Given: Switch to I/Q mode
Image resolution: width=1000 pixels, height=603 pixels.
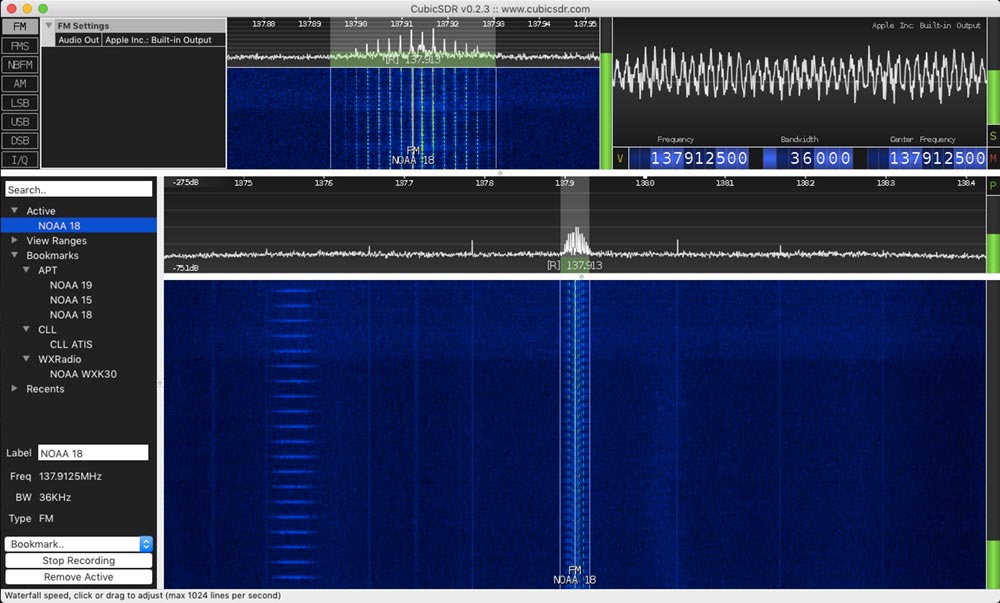Looking at the screenshot, I should pos(18,159).
